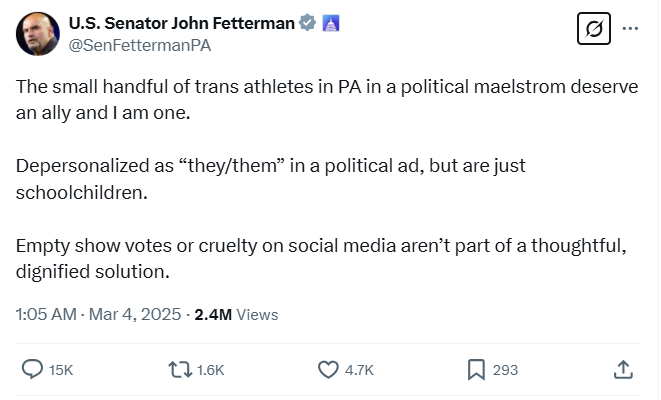Share the post via upload arrow icon
The height and width of the screenshot is (400, 661).
[622, 370]
